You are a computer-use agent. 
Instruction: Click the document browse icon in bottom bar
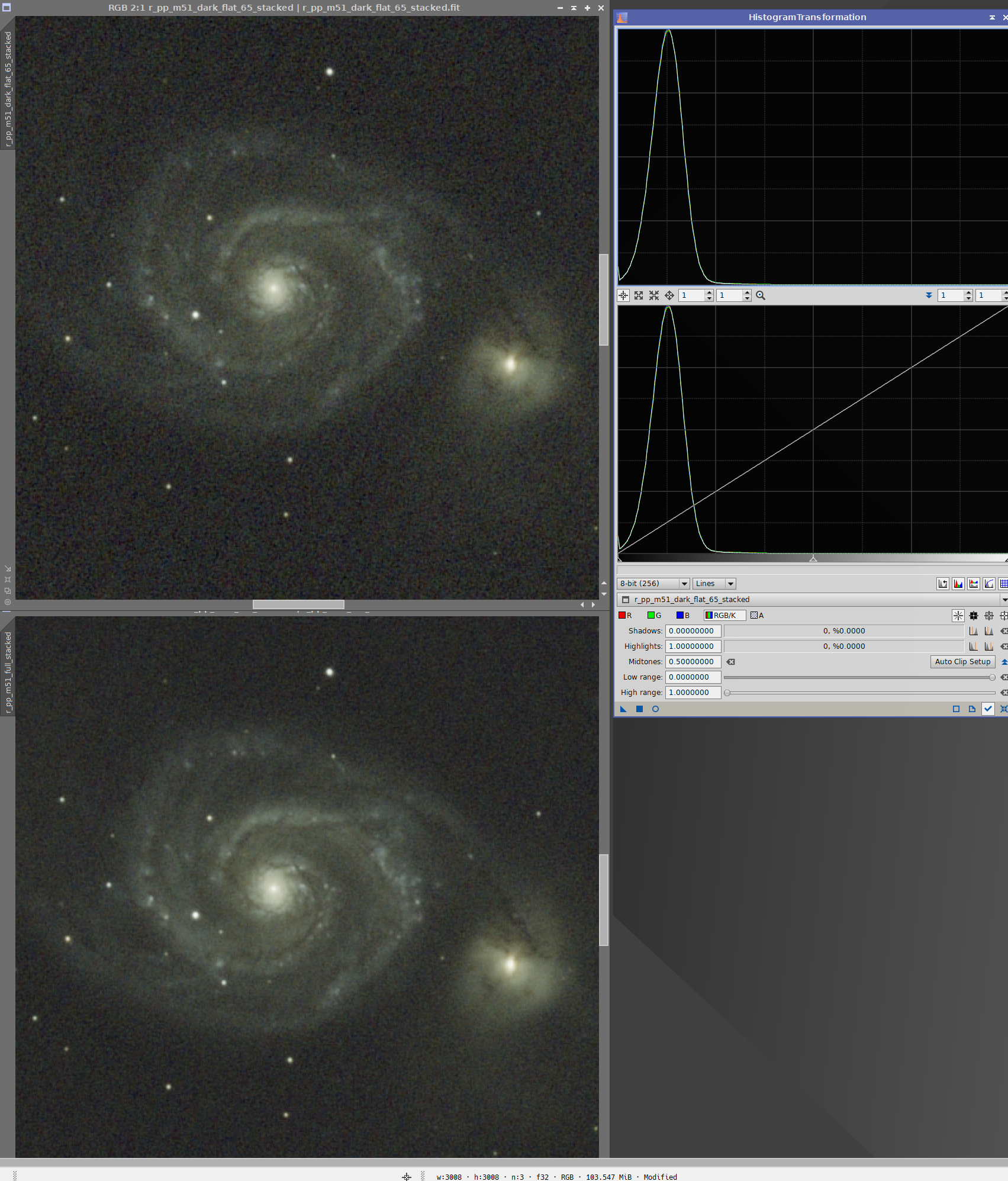[x=972, y=709]
